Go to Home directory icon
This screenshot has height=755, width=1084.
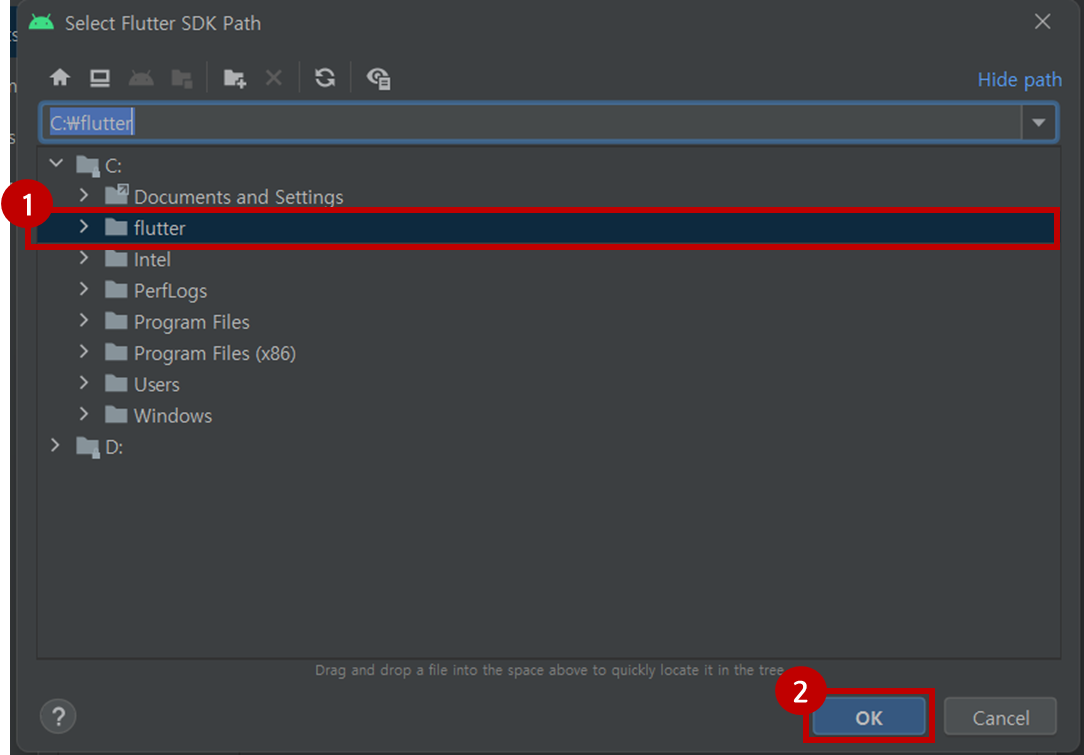[60, 77]
